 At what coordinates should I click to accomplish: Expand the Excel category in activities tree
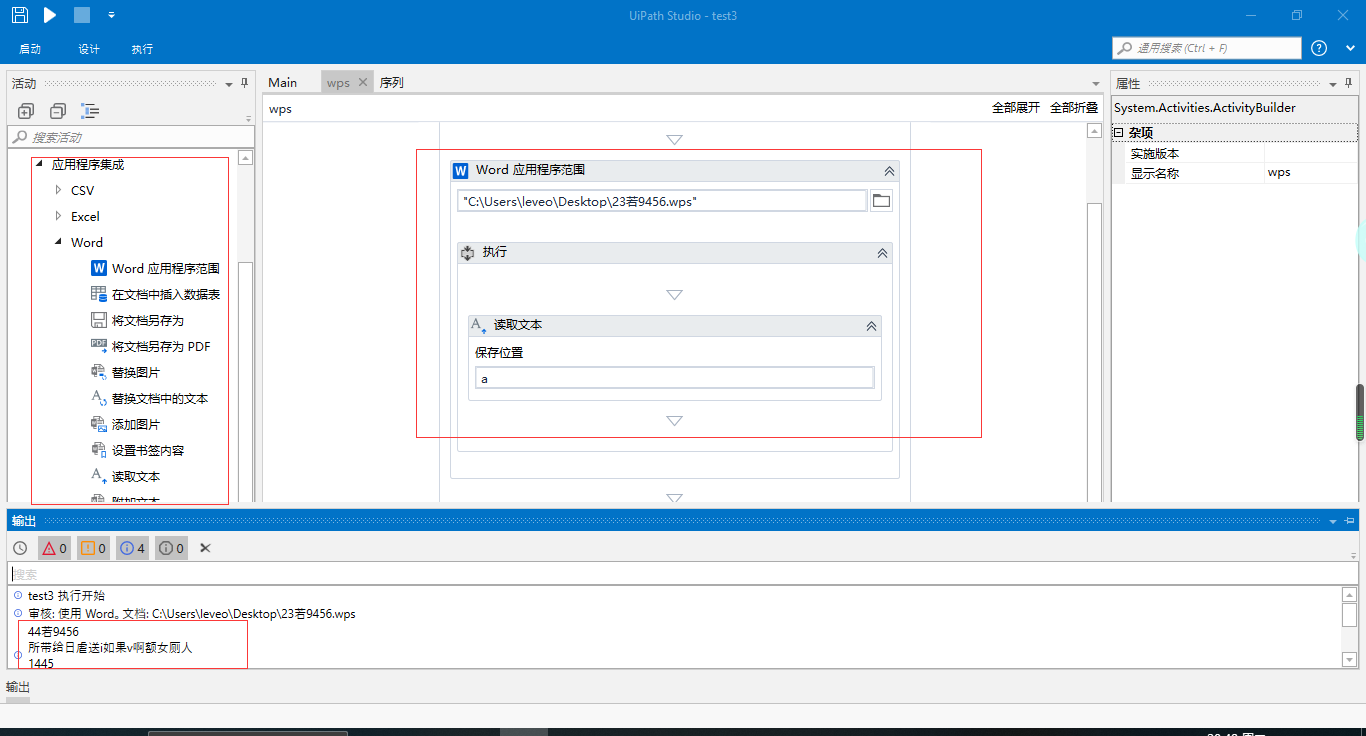tap(58, 216)
